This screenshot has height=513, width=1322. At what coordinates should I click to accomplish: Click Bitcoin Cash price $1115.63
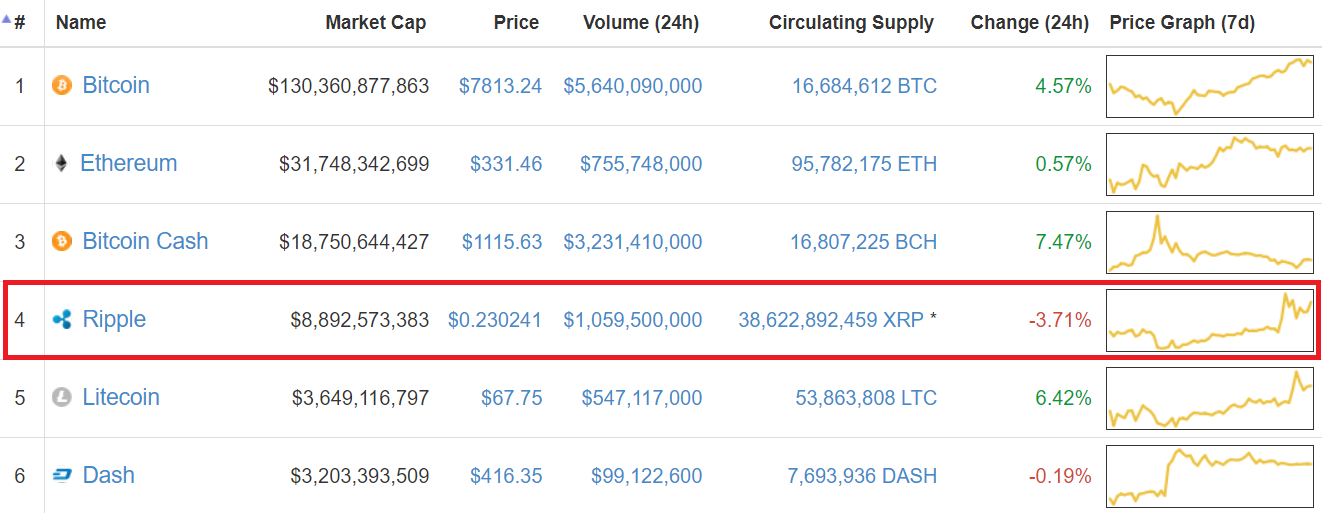[502, 242]
